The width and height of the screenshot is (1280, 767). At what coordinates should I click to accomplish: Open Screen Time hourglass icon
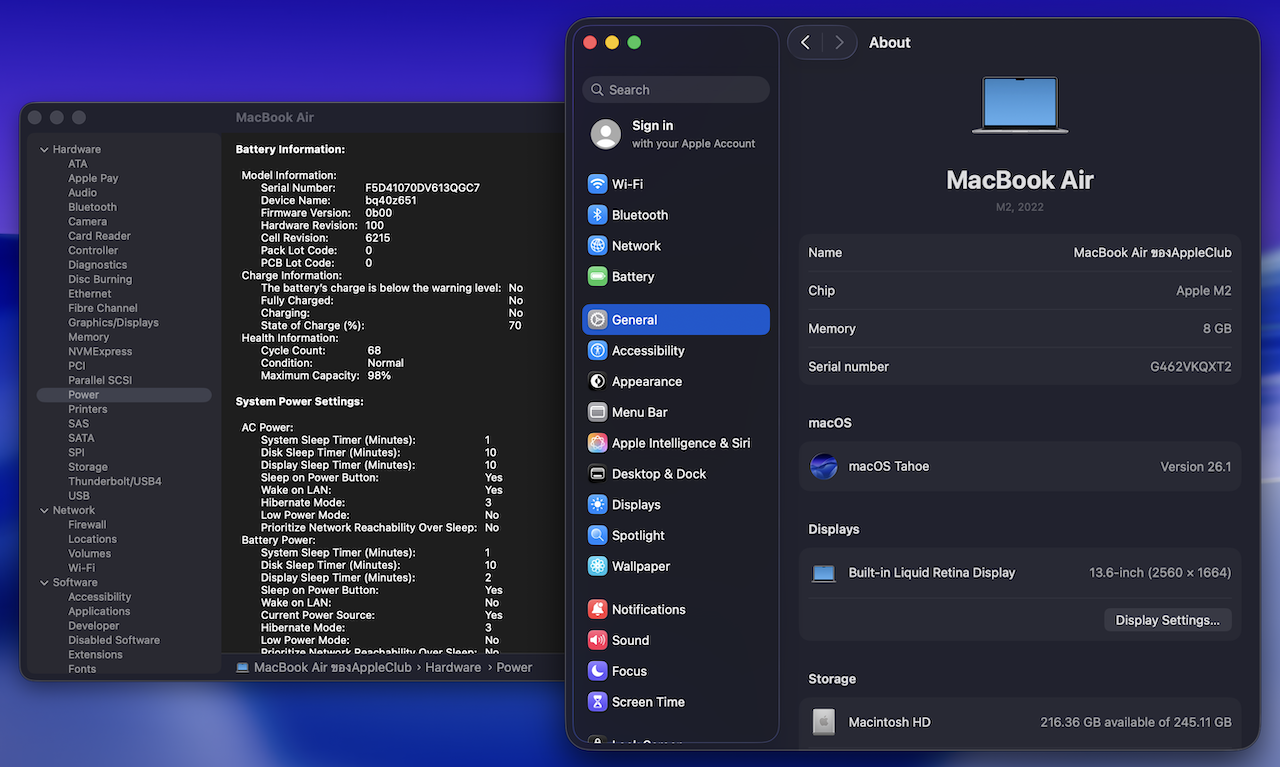tap(597, 702)
